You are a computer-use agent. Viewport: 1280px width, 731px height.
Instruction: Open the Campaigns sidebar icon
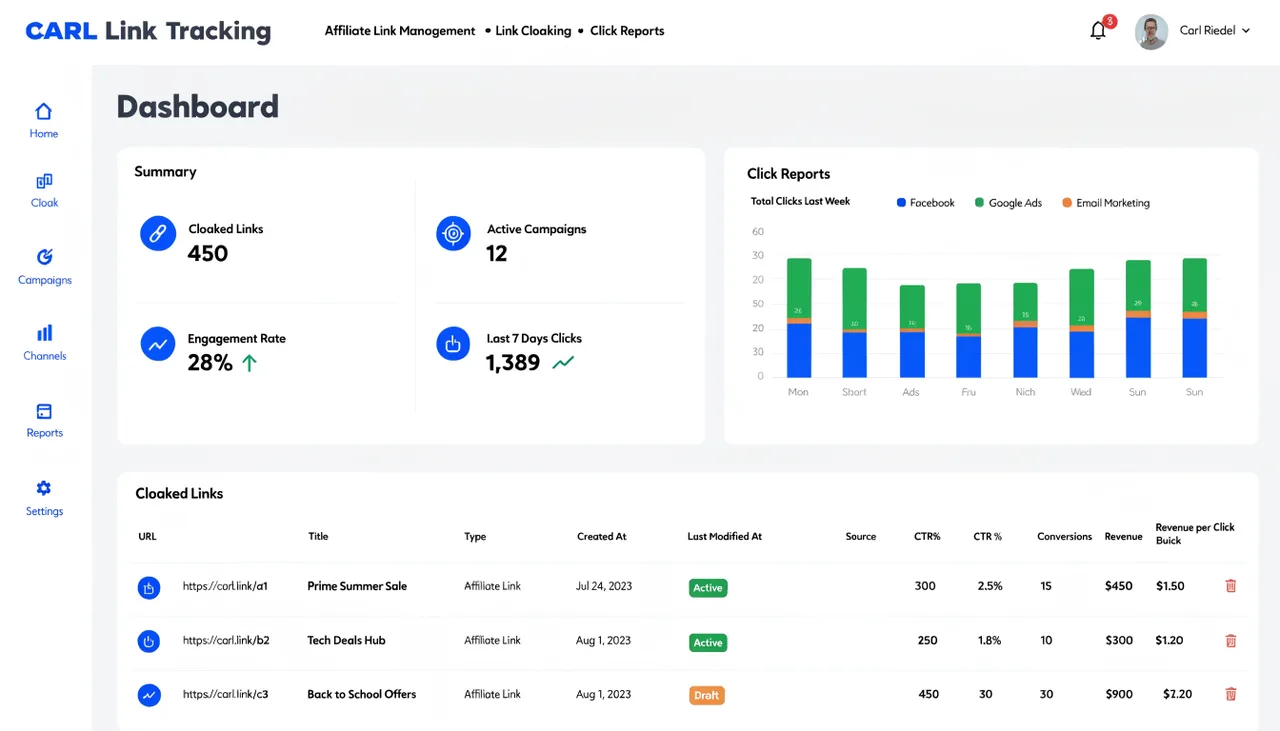pos(44,257)
